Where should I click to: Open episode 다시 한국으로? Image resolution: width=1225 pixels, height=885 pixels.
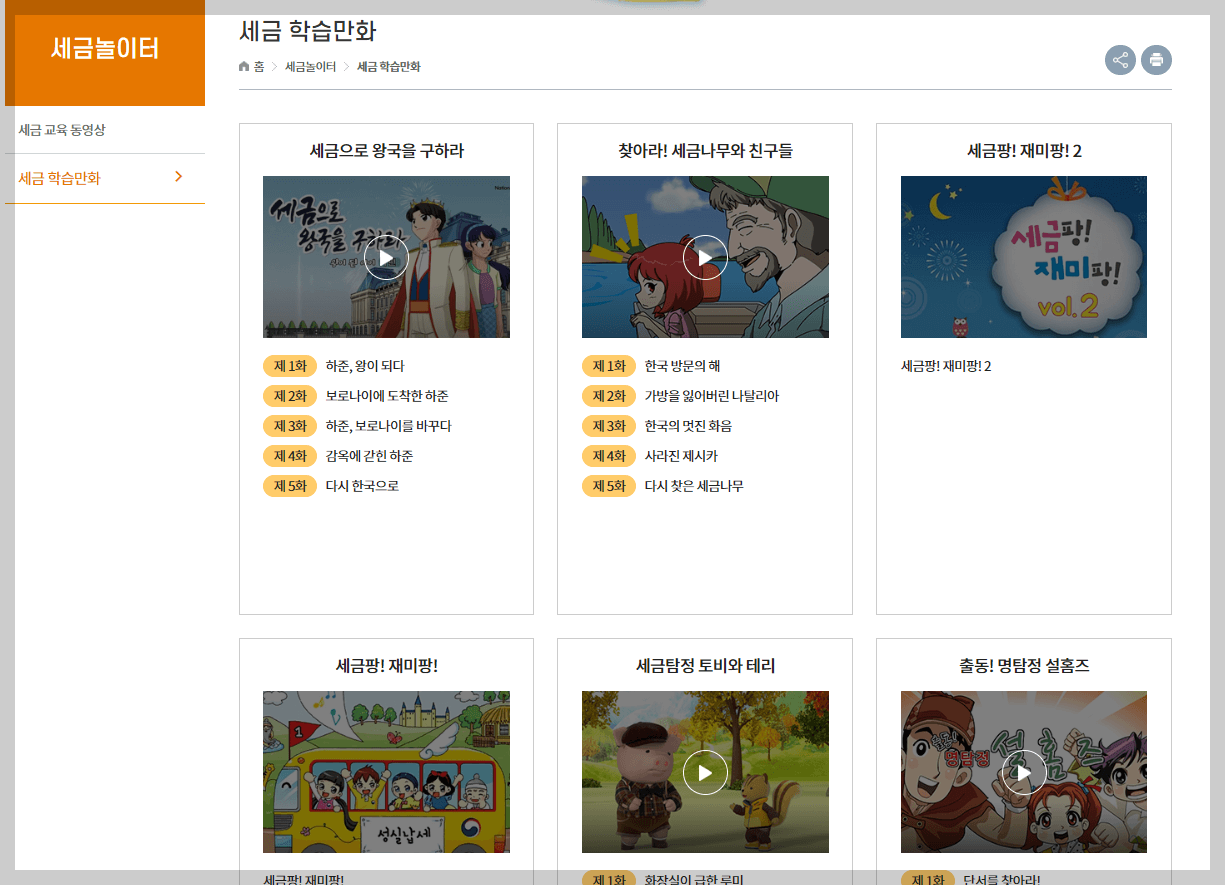point(362,486)
